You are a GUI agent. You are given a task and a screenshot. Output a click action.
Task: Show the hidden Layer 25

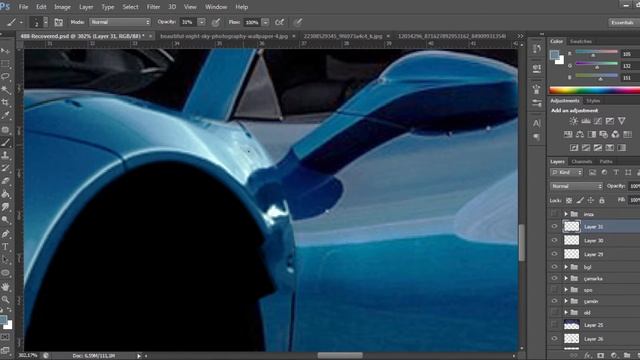click(554, 325)
